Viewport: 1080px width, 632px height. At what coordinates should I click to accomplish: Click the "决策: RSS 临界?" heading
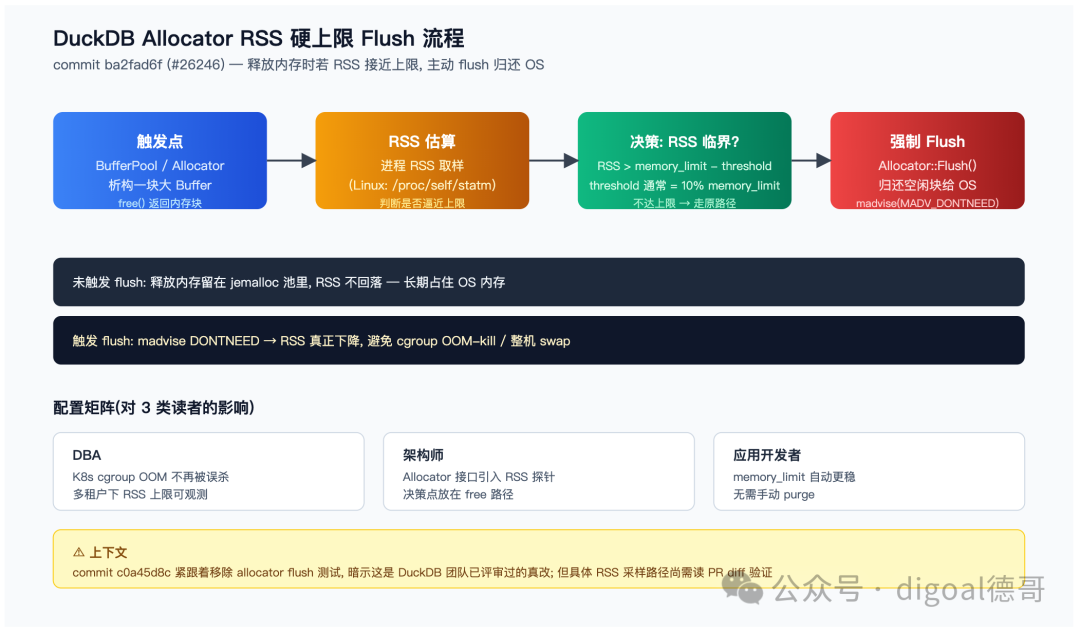685,142
